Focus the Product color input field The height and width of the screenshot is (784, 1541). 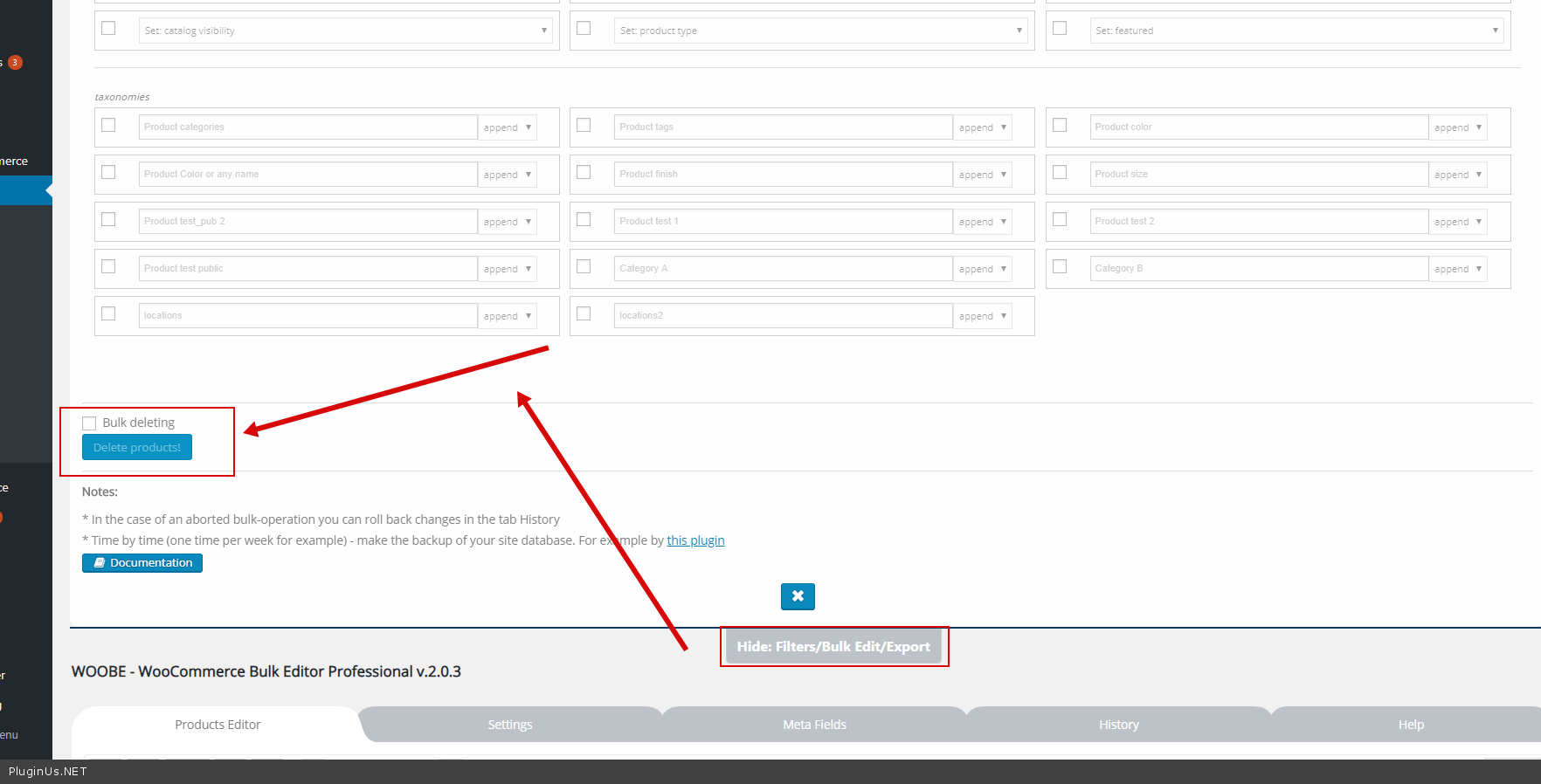tap(1260, 127)
